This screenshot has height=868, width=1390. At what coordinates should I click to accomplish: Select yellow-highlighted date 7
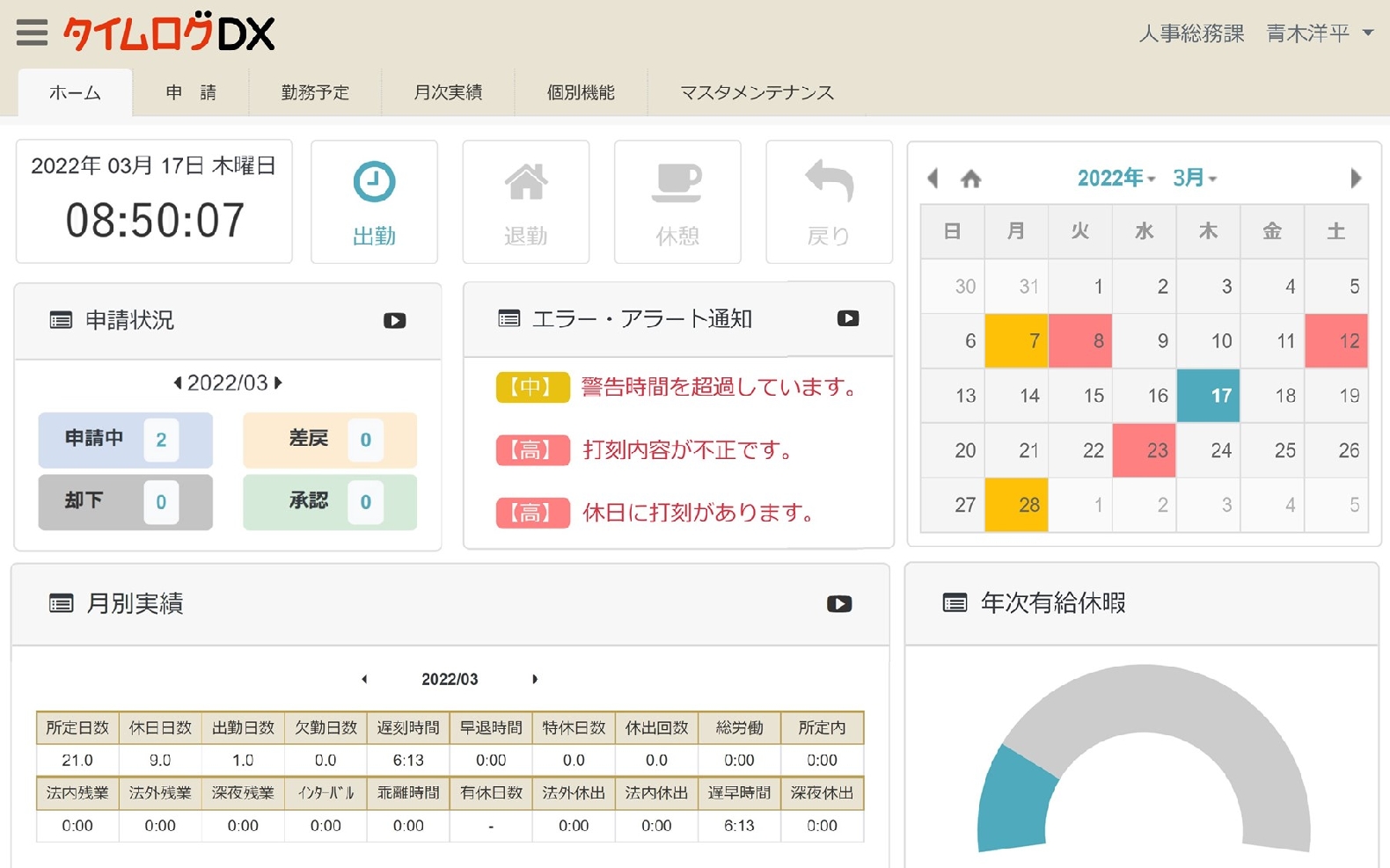click(1016, 341)
